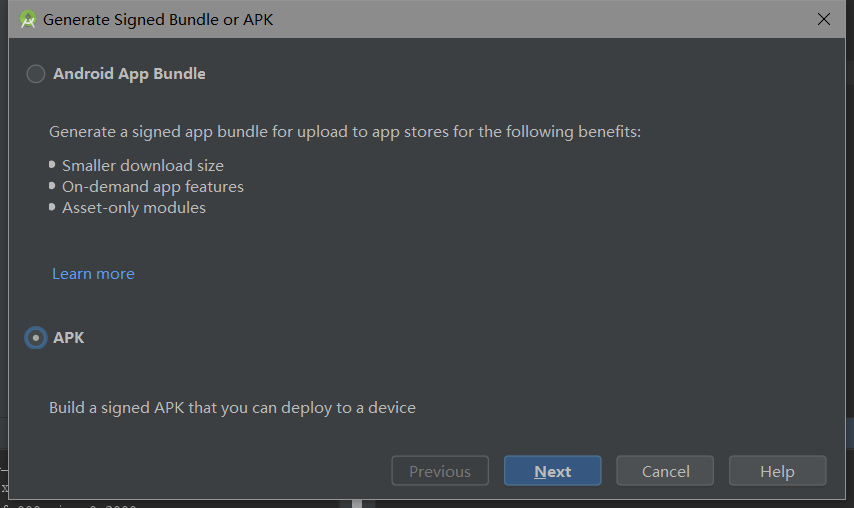
Task: Click the 'Smaller download size' bullet text
Action: 143,166
